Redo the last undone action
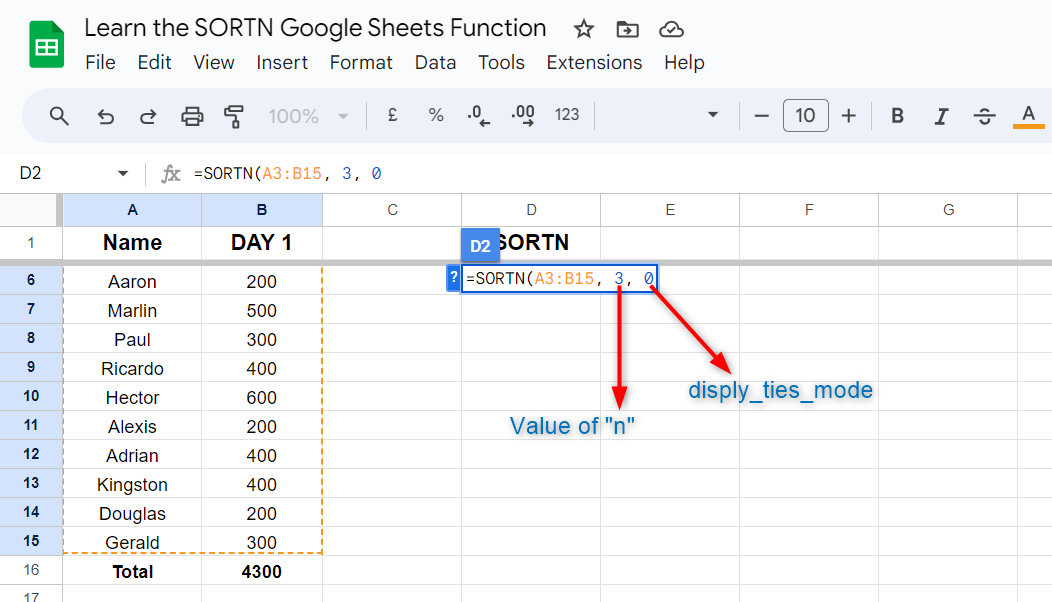The image size is (1052, 602). click(148, 116)
